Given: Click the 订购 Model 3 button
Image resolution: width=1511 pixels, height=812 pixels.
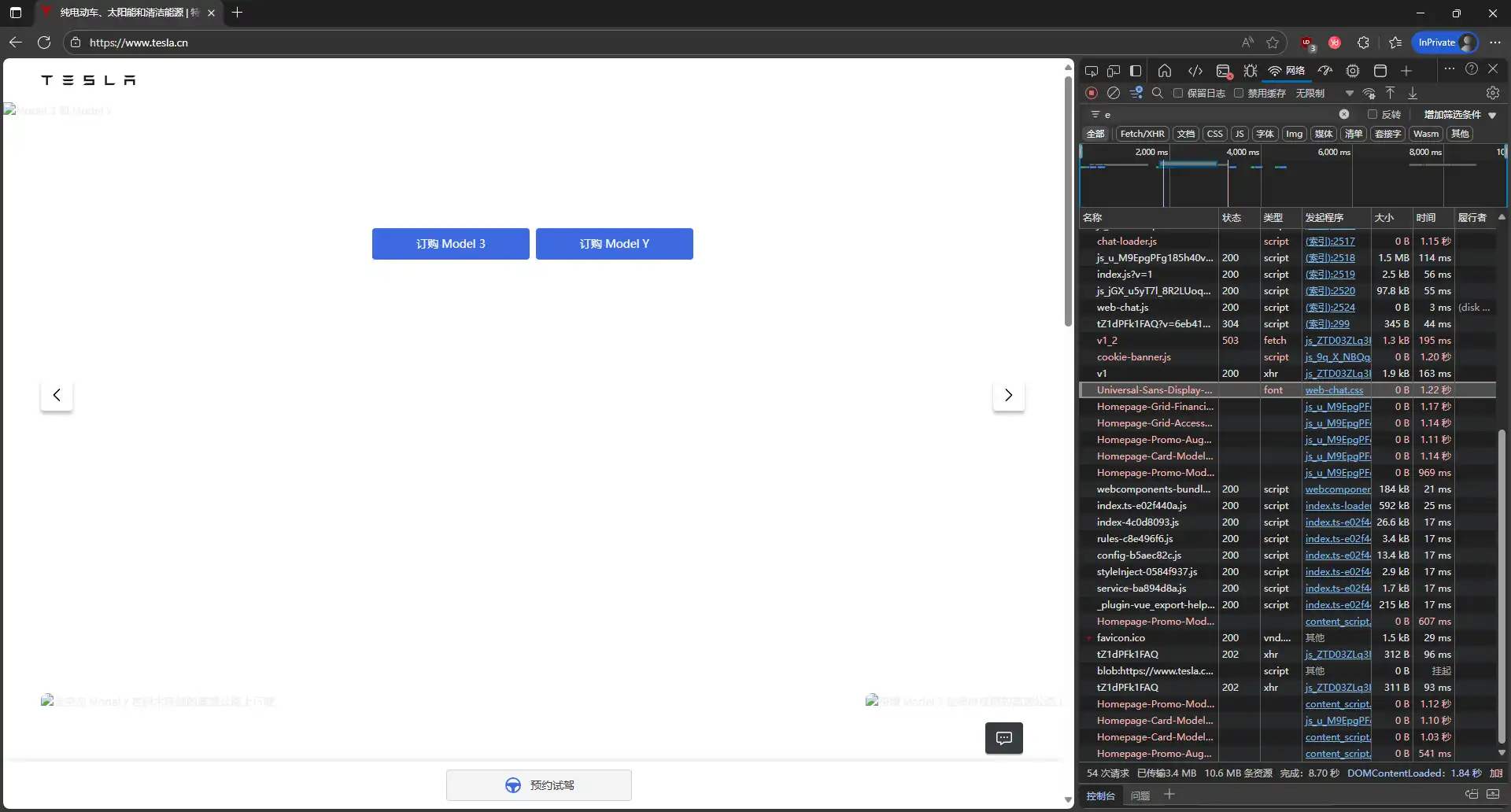Looking at the screenshot, I should click(451, 244).
